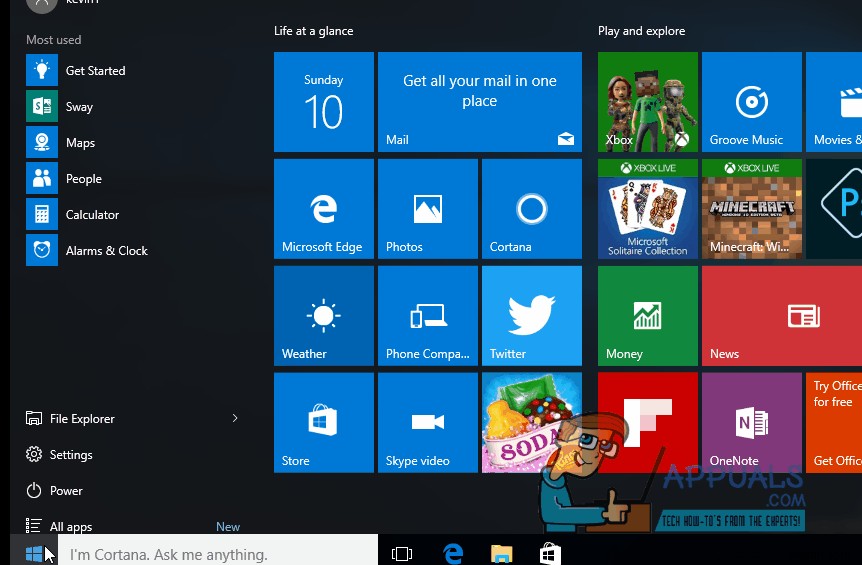Open the Xbox tile

(648, 102)
